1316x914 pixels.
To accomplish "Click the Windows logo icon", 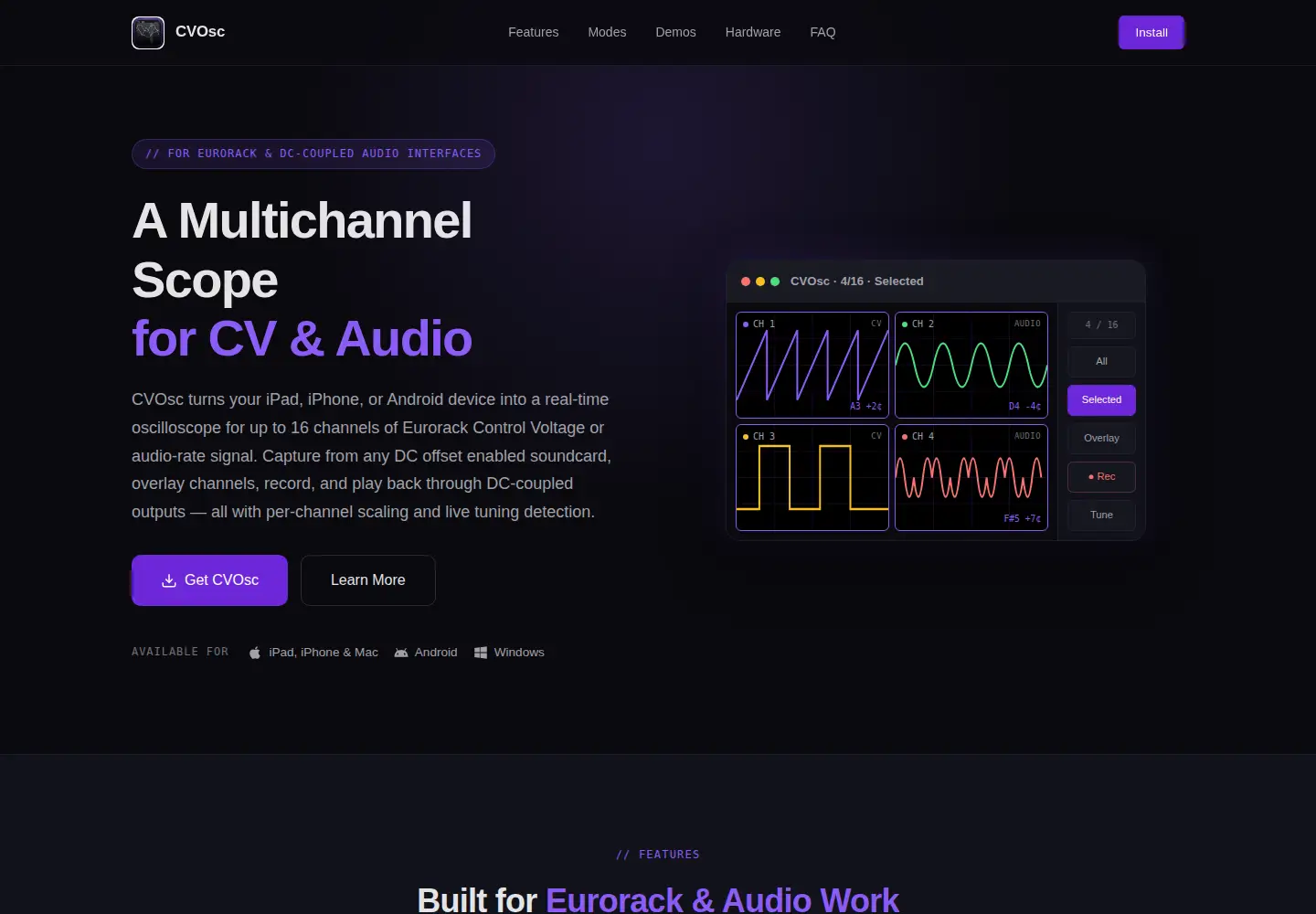I will pyautogui.click(x=481, y=653).
